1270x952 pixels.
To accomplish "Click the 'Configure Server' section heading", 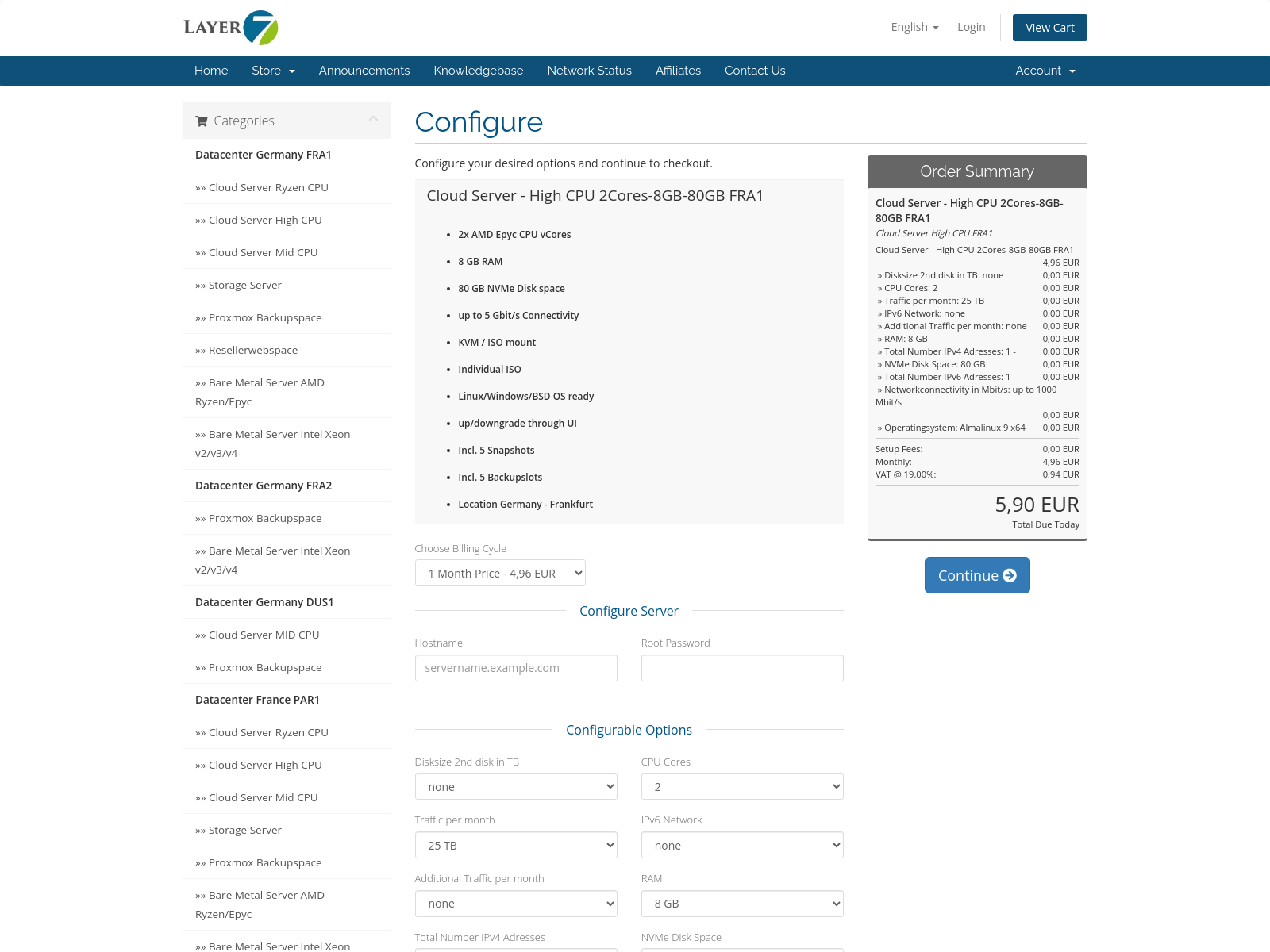I will coord(629,611).
